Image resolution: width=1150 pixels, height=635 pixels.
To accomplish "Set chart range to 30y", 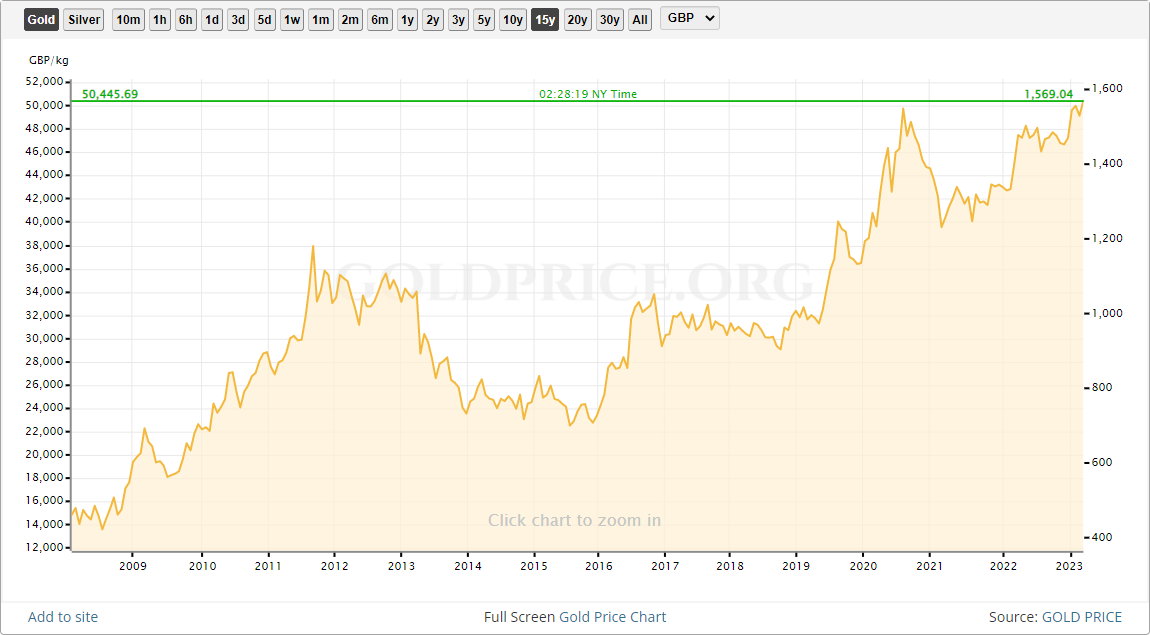I will [x=609, y=20].
